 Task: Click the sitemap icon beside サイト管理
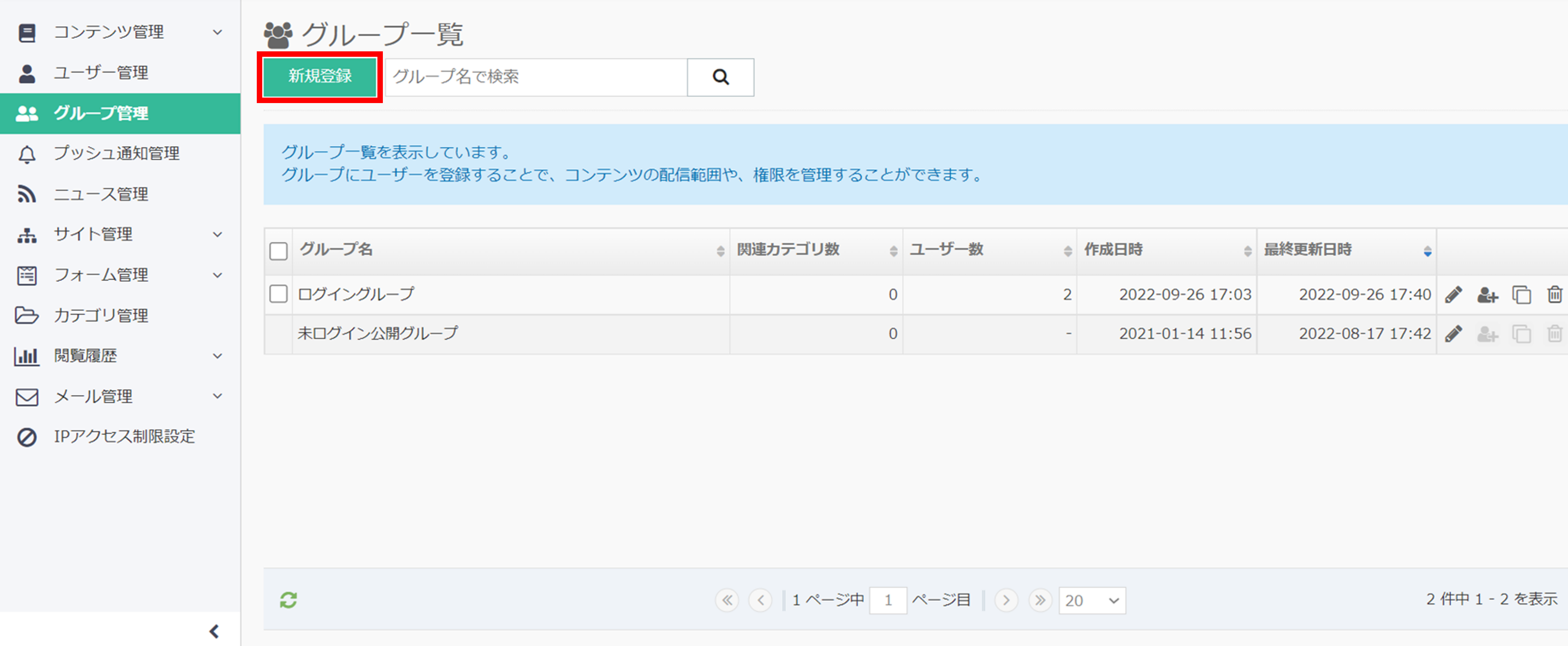coord(27,235)
